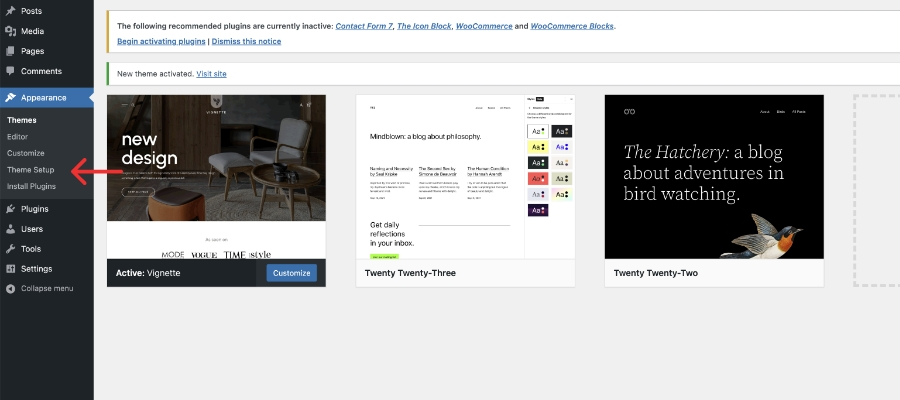Click Begin activating plugins link
The image size is (900, 400).
pyautogui.click(x=161, y=41)
